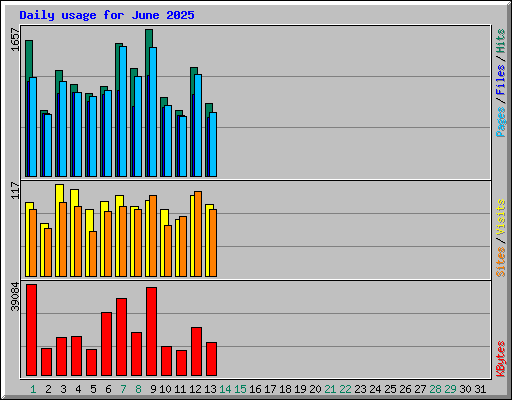Image resolution: width=512 pixels, height=400 pixels.
Task: Click day 19 on the x-axis
Action: [300, 389]
